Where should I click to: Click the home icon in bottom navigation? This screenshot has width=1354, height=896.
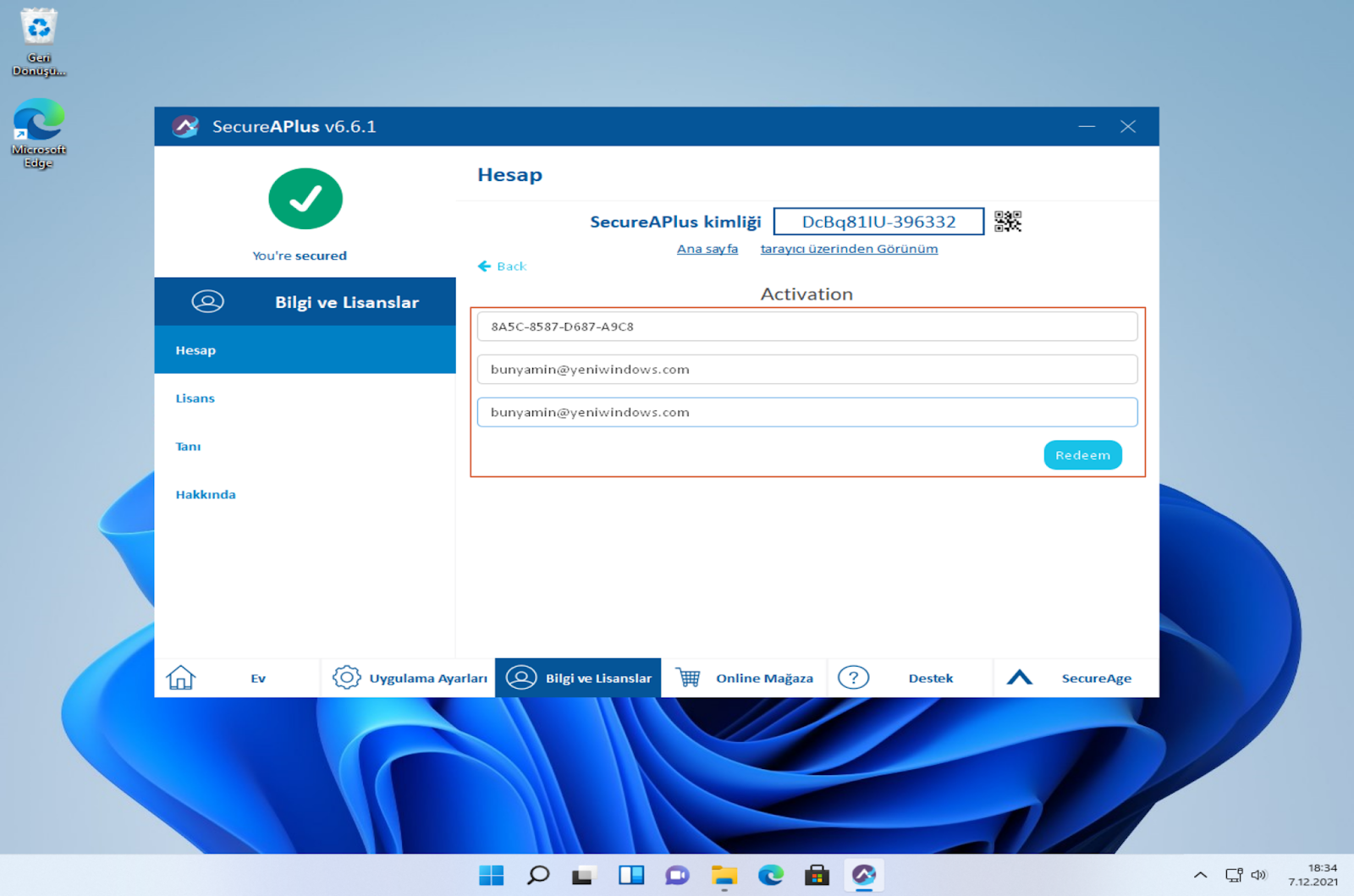tap(180, 678)
